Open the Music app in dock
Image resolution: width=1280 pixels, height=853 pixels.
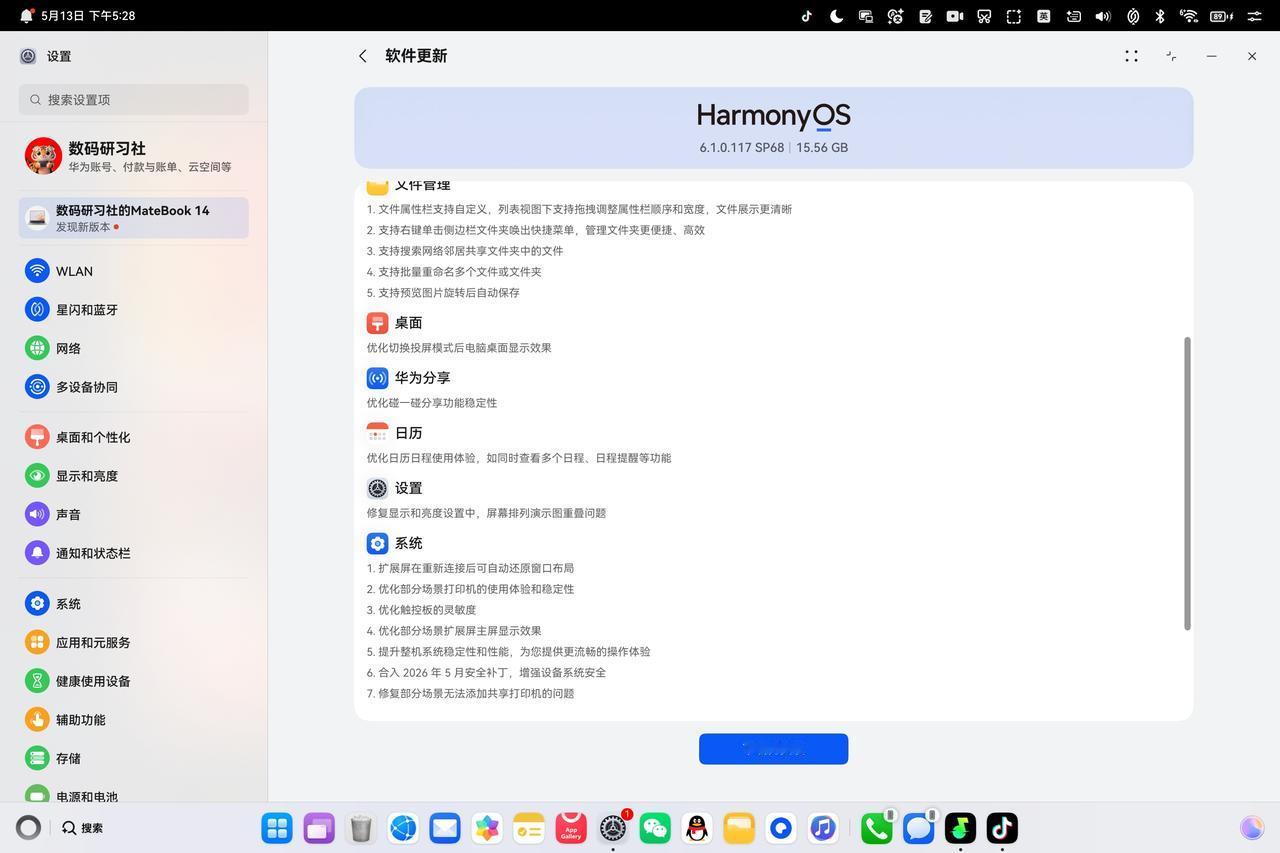coord(823,828)
